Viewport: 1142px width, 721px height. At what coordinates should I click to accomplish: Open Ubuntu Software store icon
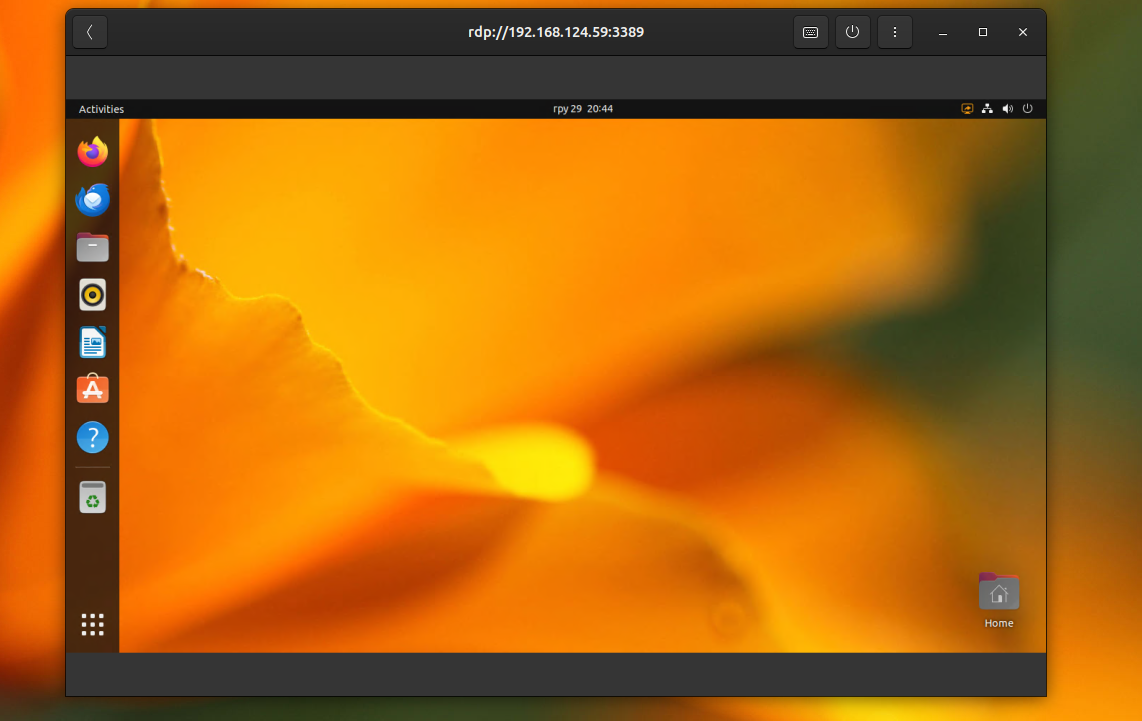(x=92, y=390)
